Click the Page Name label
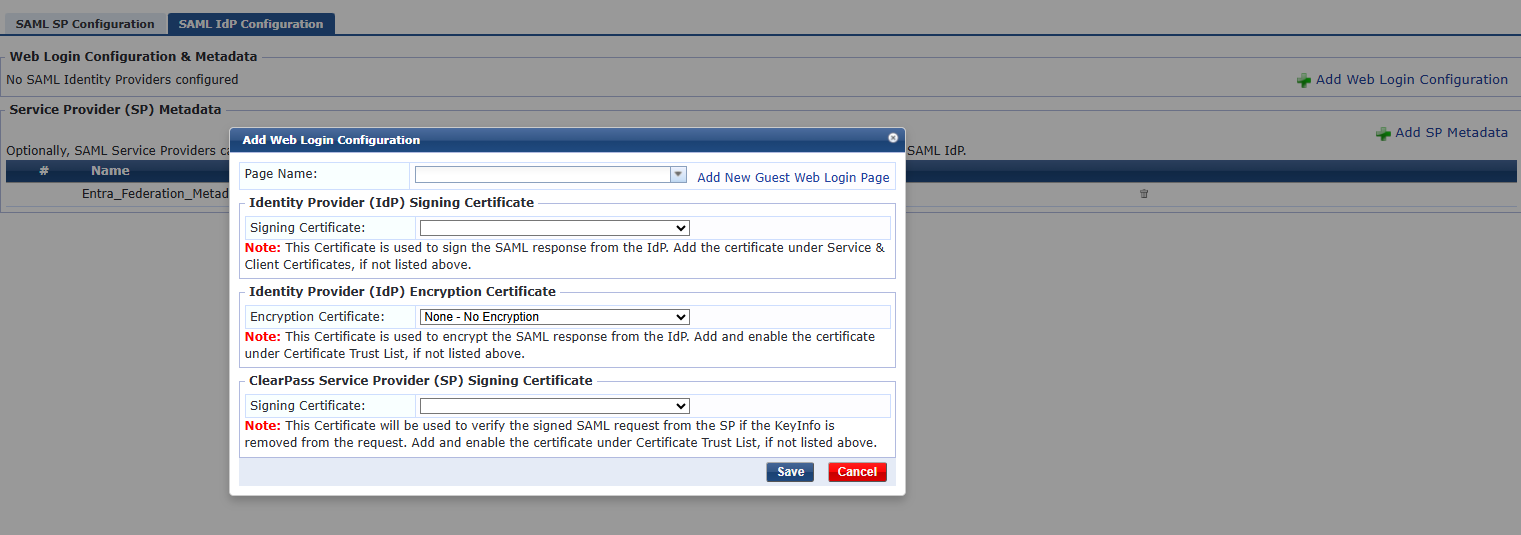The image size is (1521, 535). click(281, 175)
